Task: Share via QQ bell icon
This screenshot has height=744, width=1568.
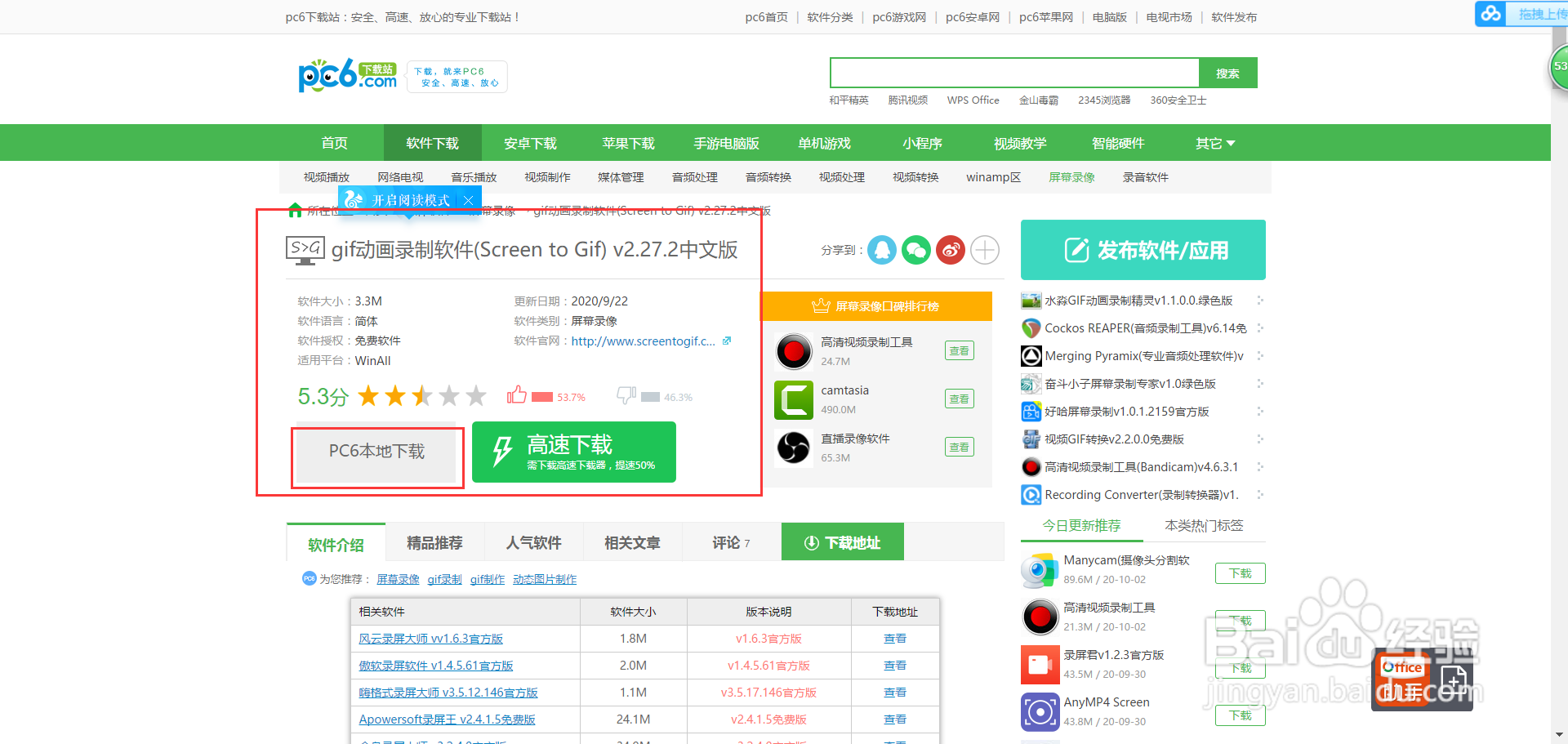Action: (x=882, y=250)
